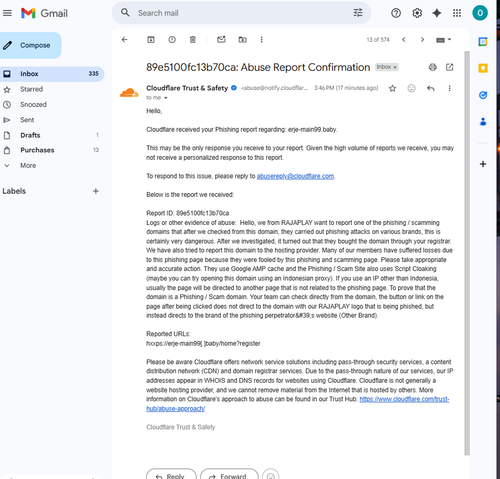Open the Google apps grid
Viewport: 500px width, 479px height.
point(457,13)
